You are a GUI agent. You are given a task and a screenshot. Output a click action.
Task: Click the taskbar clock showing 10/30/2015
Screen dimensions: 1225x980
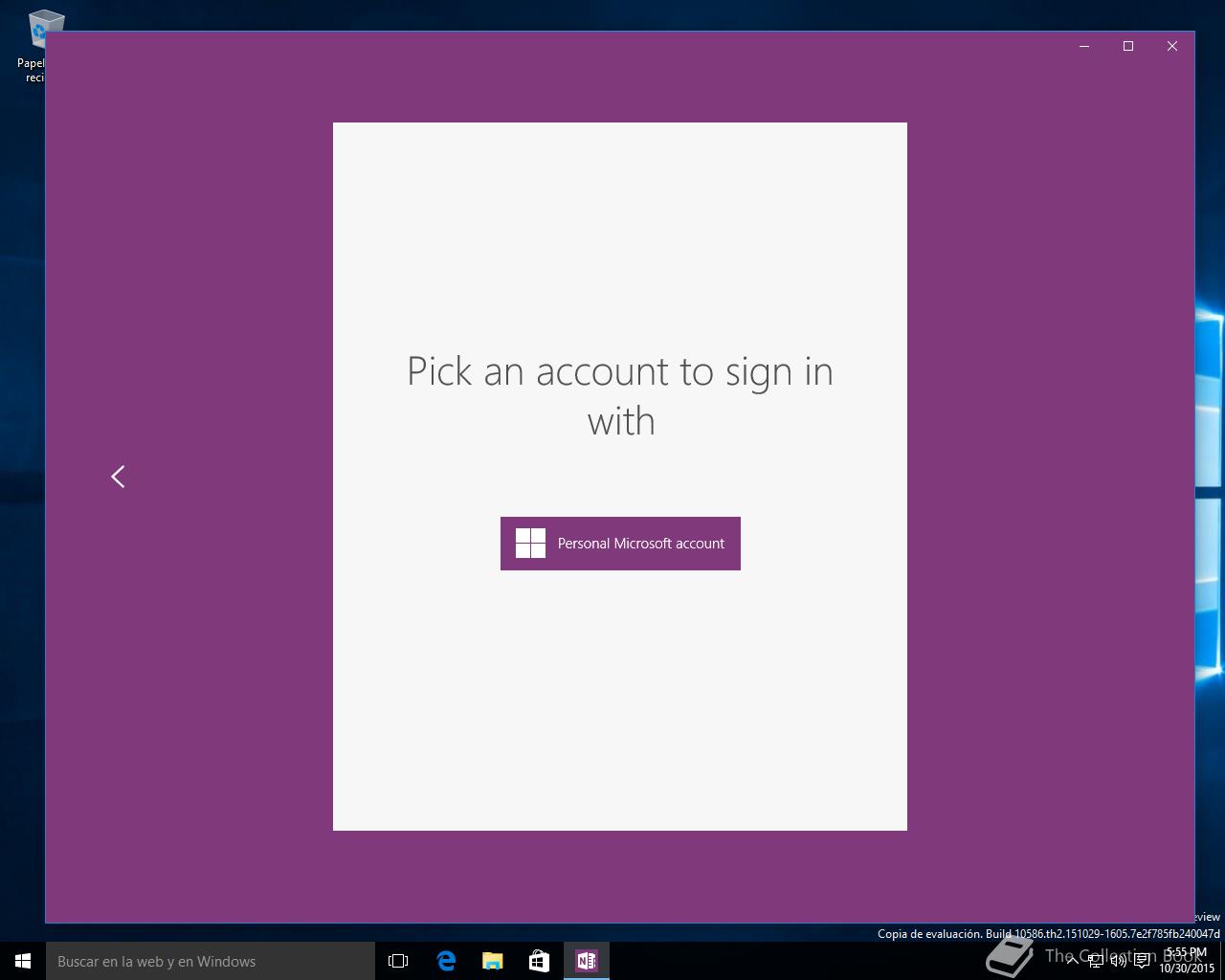pos(1187,961)
